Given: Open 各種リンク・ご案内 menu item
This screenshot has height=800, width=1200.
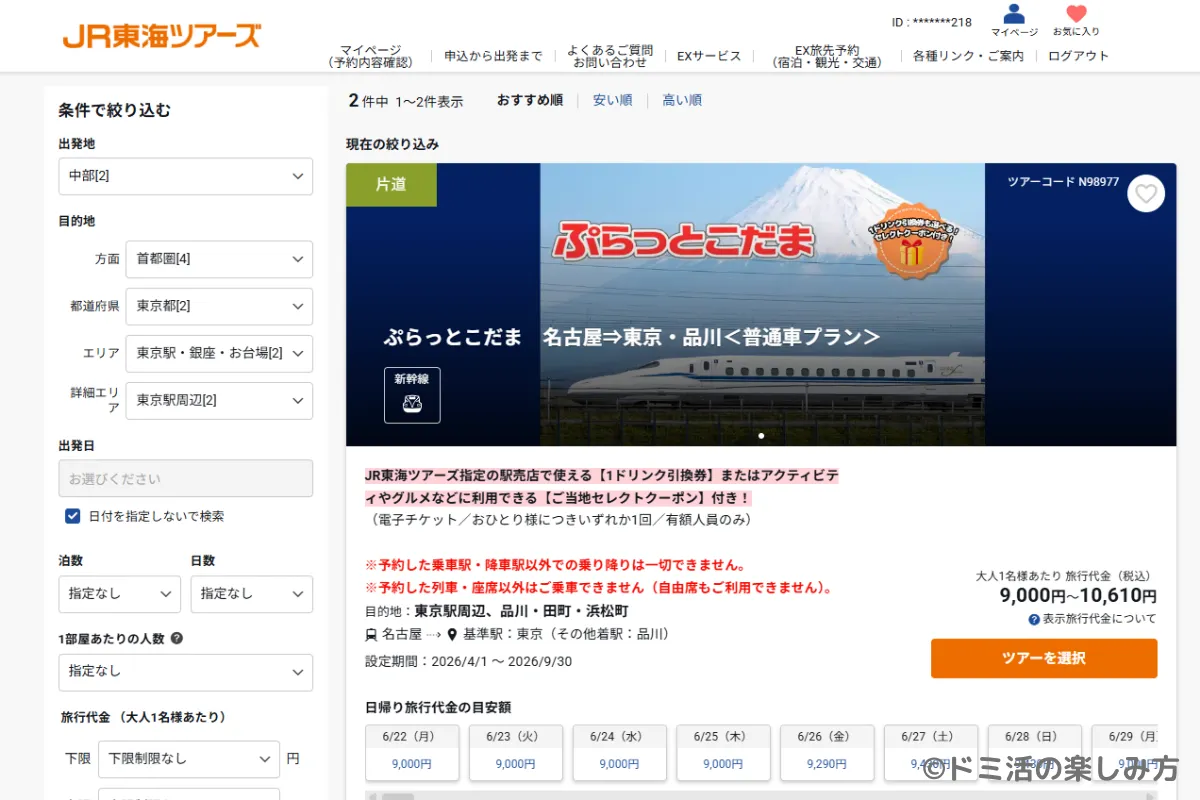Looking at the screenshot, I should coord(968,56).
